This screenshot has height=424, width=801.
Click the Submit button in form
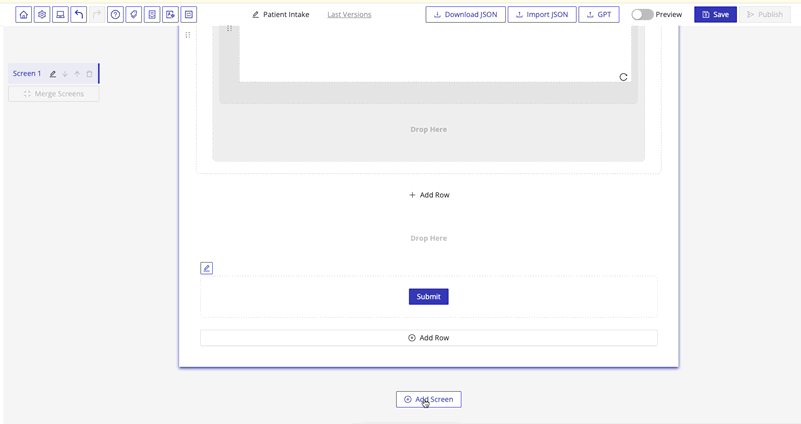428,297
